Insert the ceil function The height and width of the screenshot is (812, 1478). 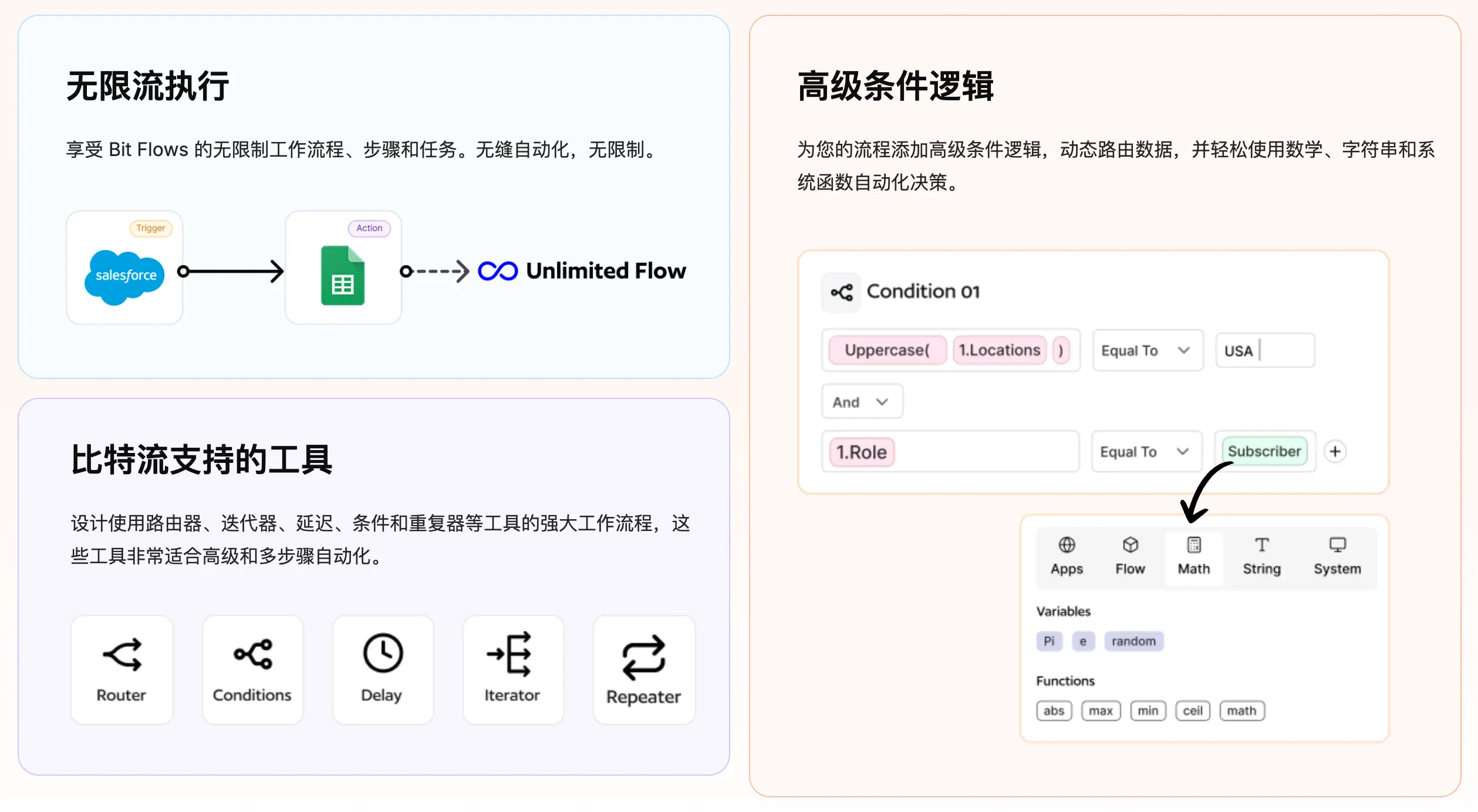click(1193, 710)
